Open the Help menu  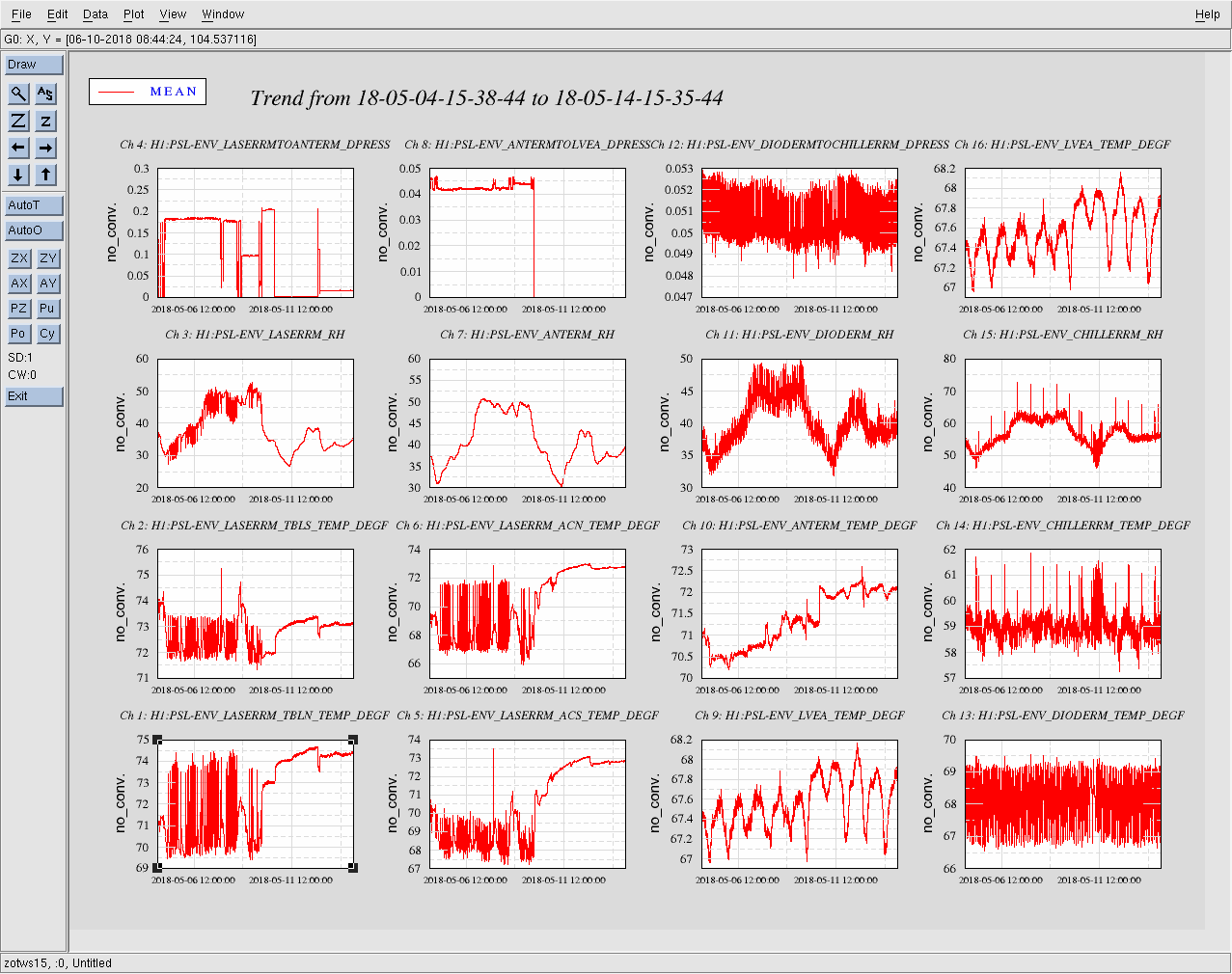tap(1207, 14)
